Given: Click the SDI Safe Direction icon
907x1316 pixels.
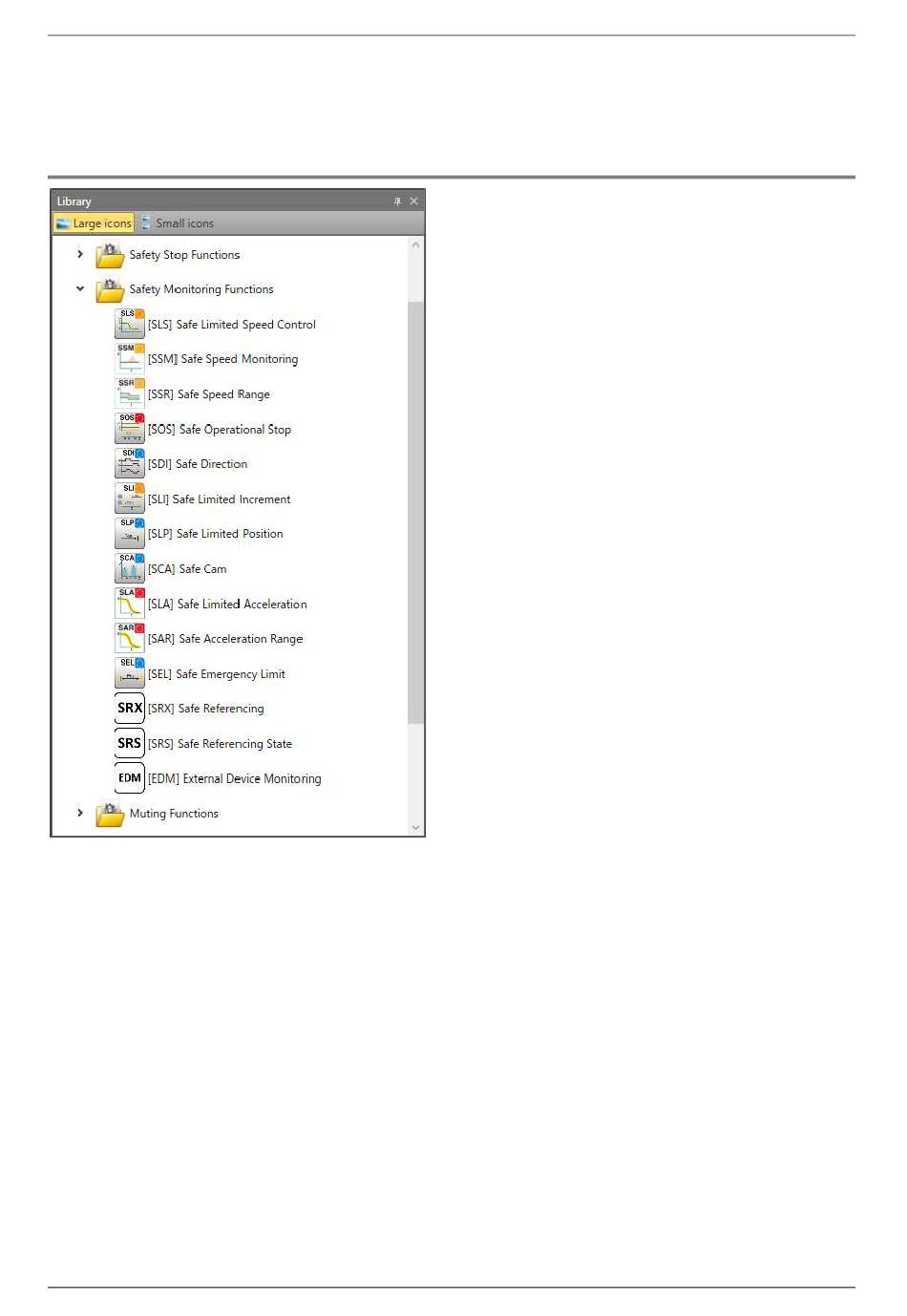Looking at the screenshot, I should pyautogui.click(x=129, y=463).
